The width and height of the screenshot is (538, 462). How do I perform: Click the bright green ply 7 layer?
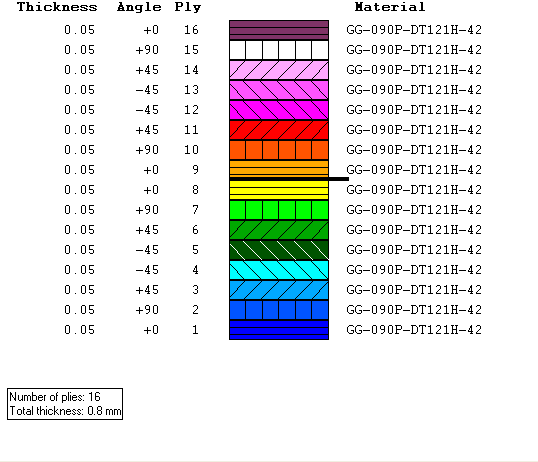pyautogui.click(x=279, y=210)
